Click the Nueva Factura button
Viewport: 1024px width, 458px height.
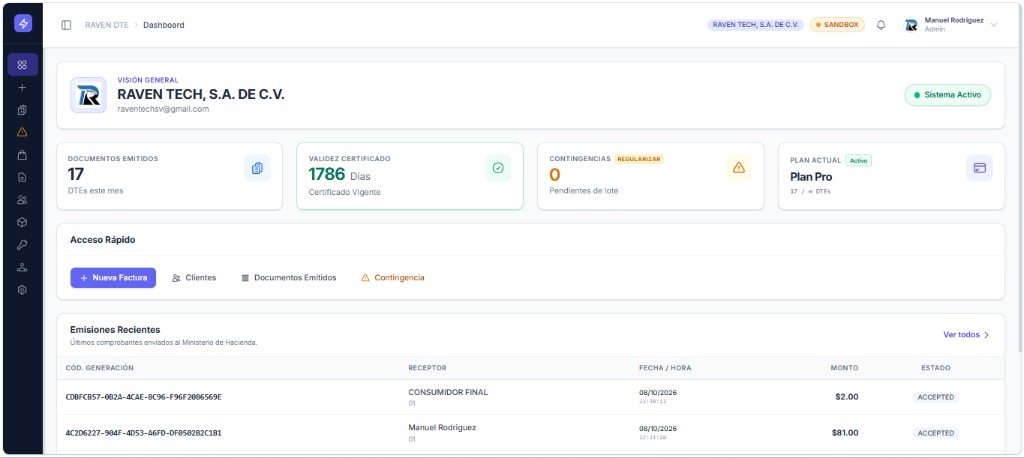(113, 278)
